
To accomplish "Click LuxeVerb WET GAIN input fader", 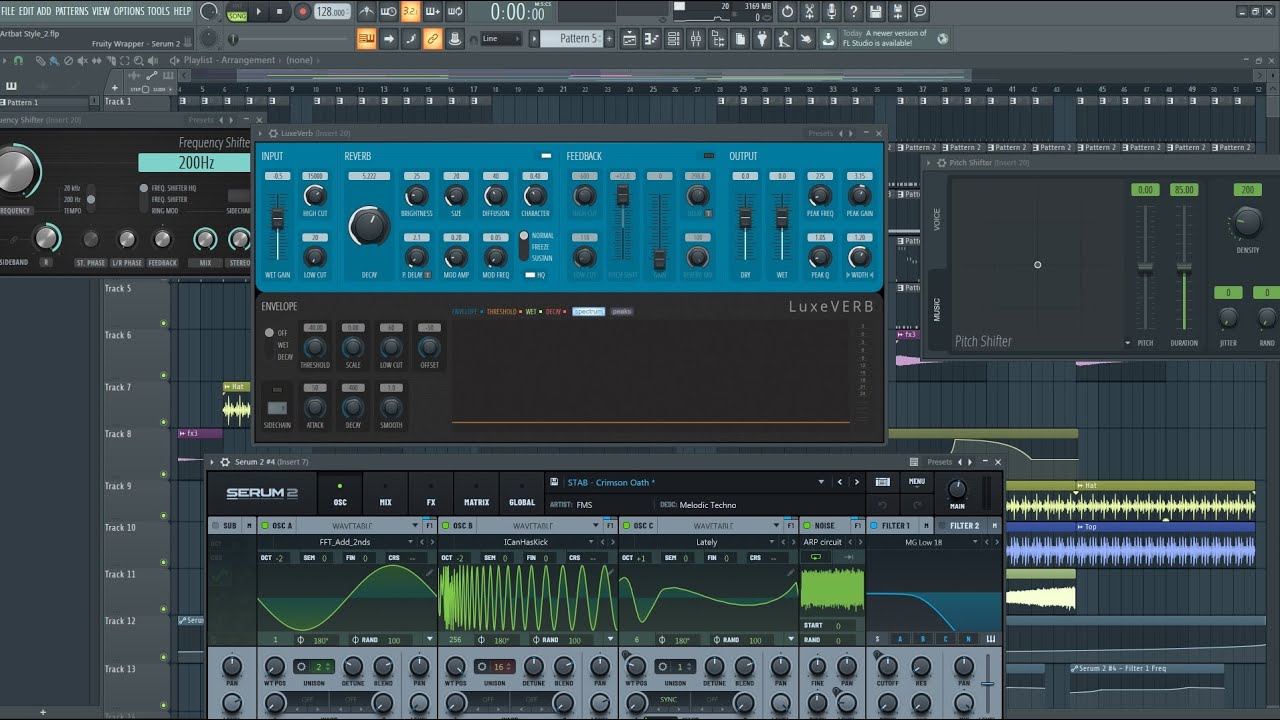I will pyautogui.click(x=278, y=218).
